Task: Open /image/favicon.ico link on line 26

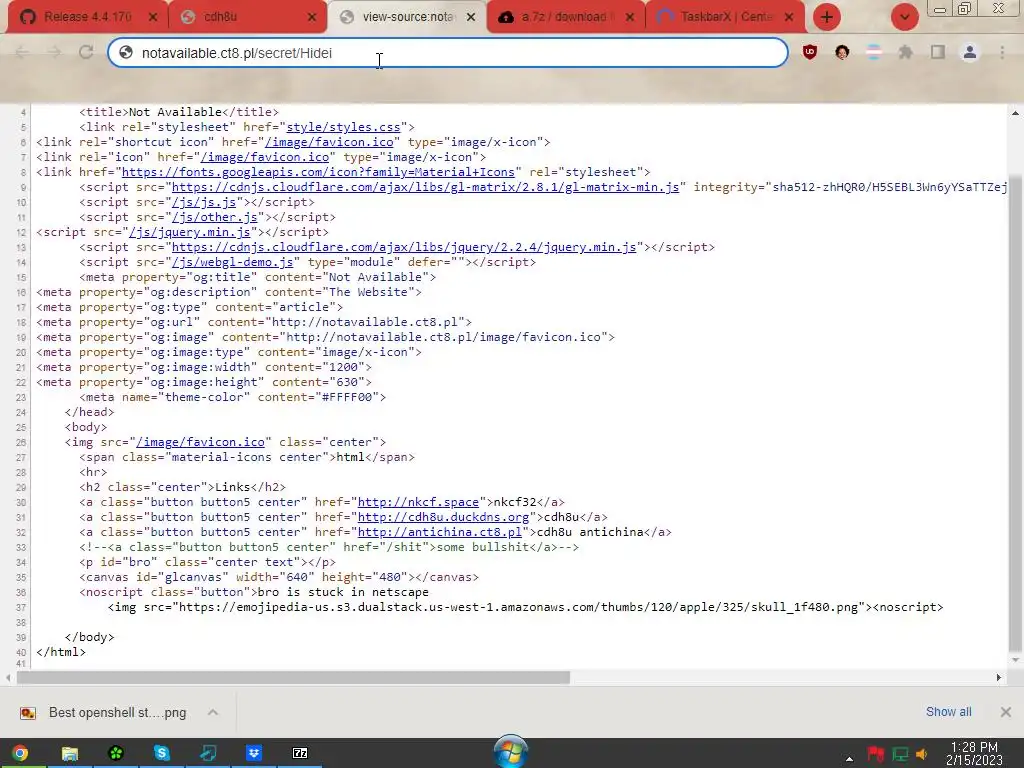Action: [200, 441]
